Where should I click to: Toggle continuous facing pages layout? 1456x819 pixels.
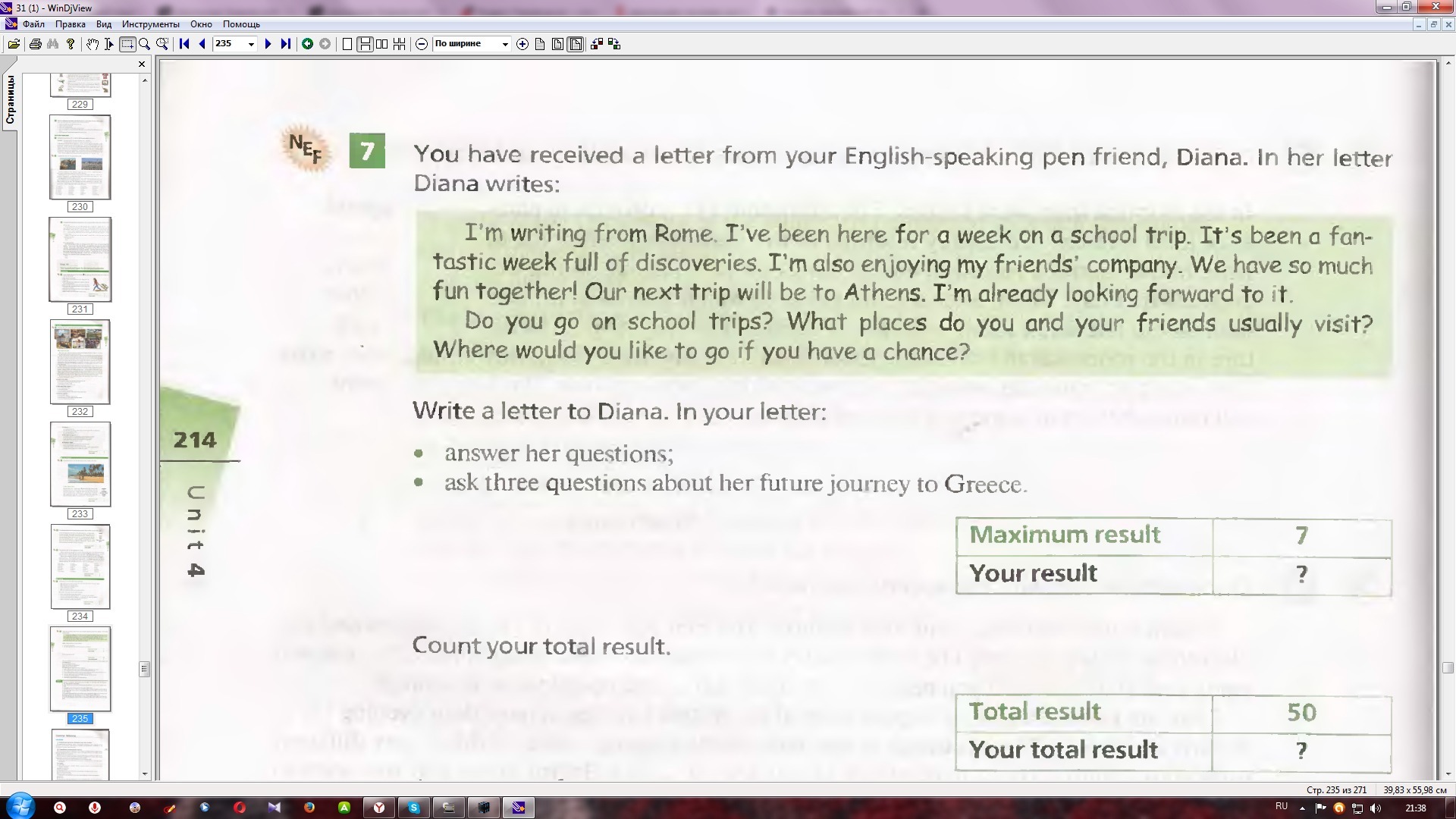[400, 44]
